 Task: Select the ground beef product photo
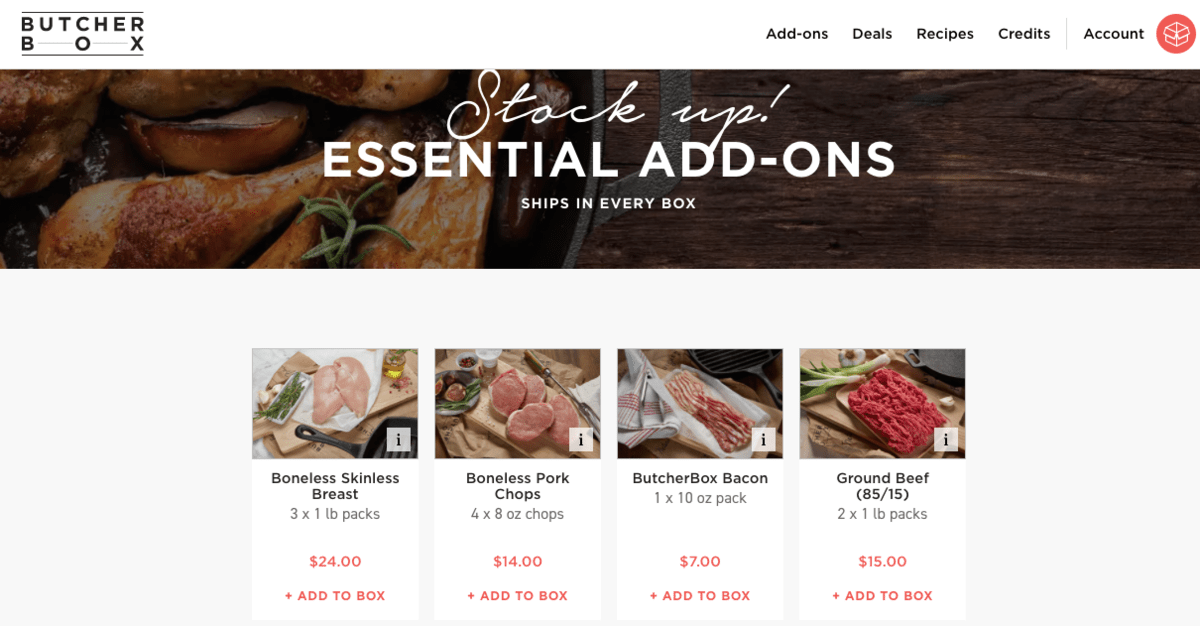tap(883, 404)
